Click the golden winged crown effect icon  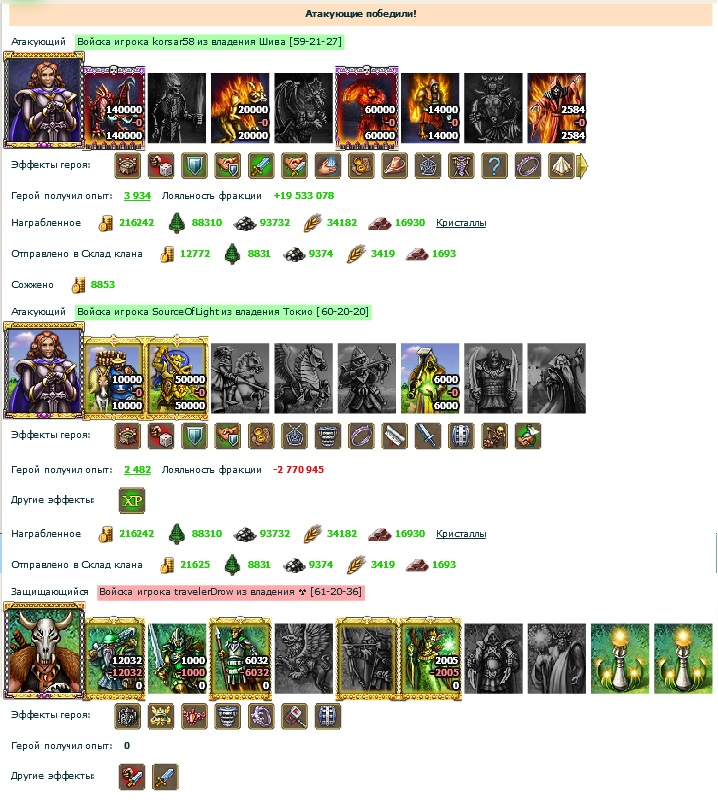[x=161, y=716]
